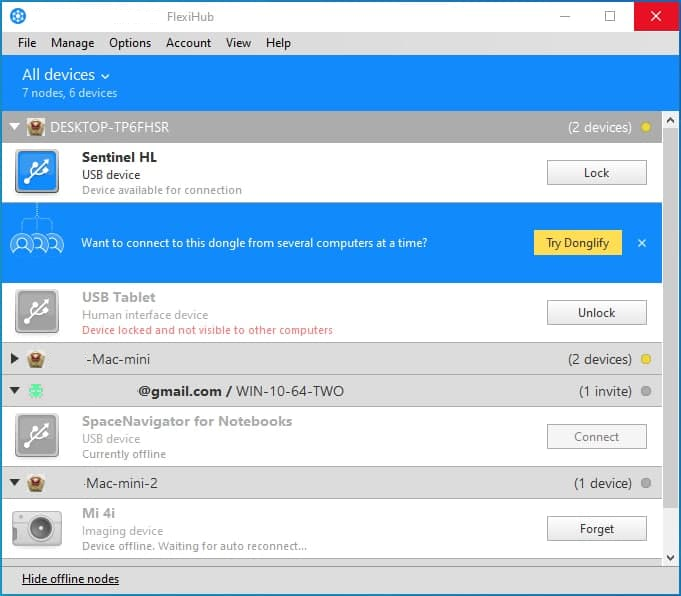Click the vertical scrollbar thumb

click(x=670, y=317)
